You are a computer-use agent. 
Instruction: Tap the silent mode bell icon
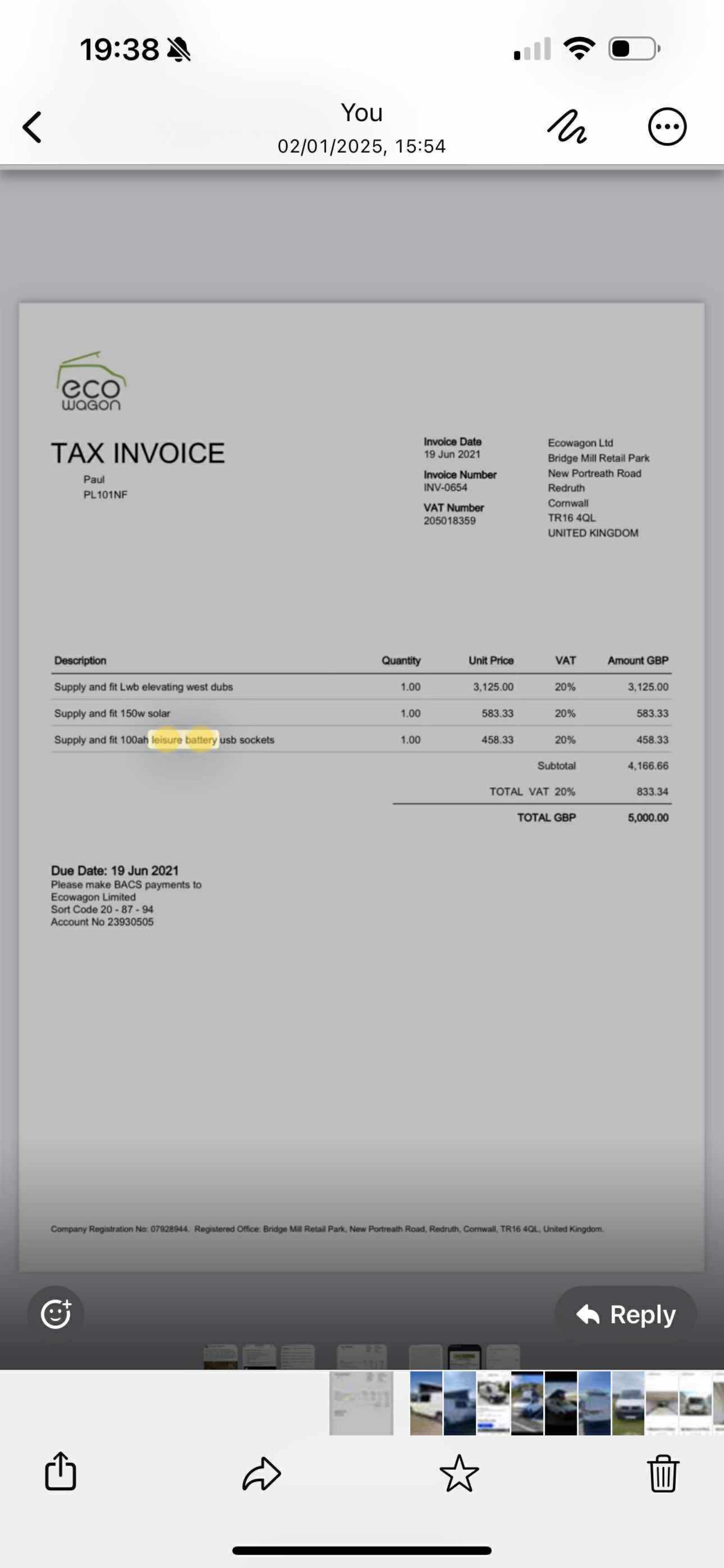179,49
